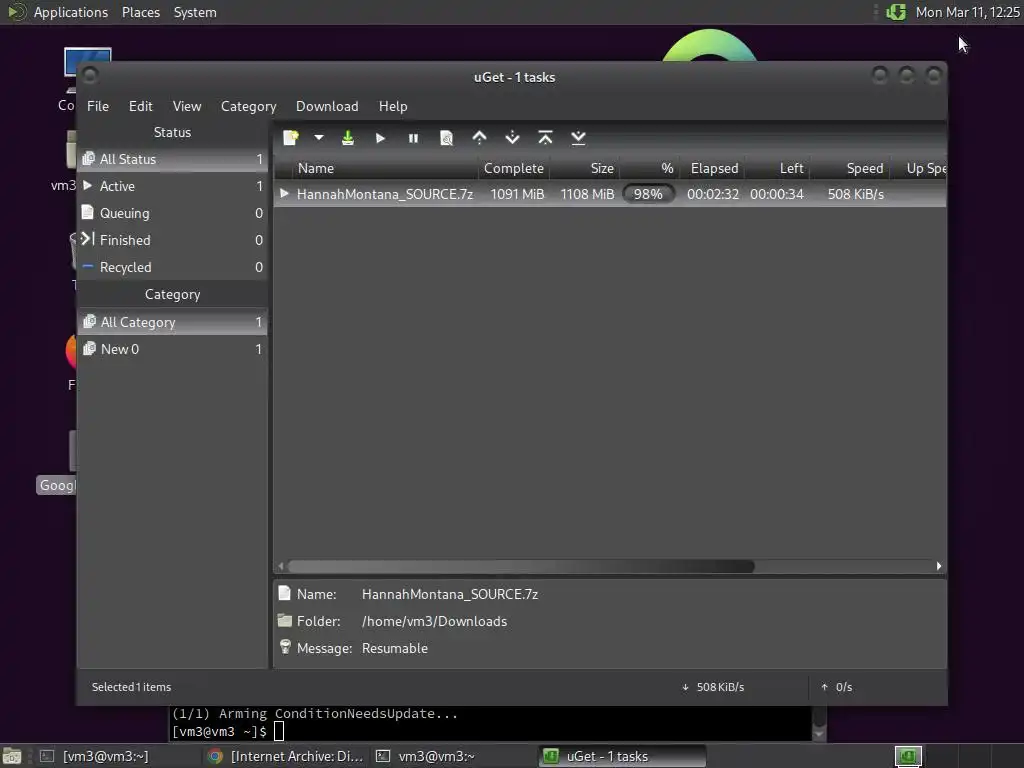
Task: Move download up with the up-arrow icon
Action: pyautogui.click(x=479, y=138)
